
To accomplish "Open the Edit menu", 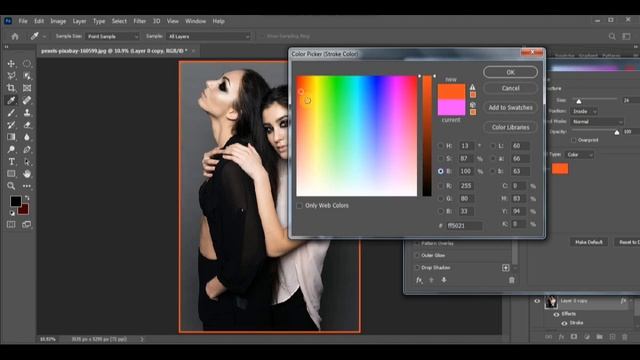I will click(x=39, y=21).
